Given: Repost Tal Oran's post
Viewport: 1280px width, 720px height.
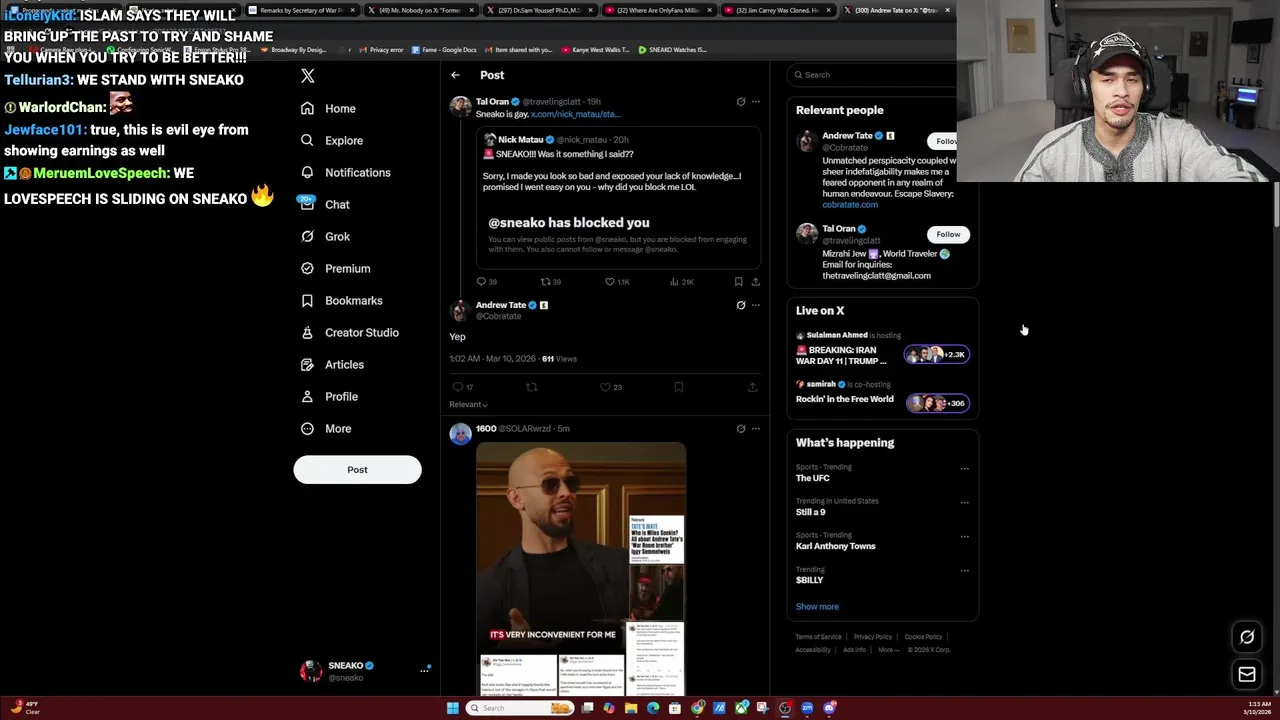Looking at the screenshot, I should point(550,282).
